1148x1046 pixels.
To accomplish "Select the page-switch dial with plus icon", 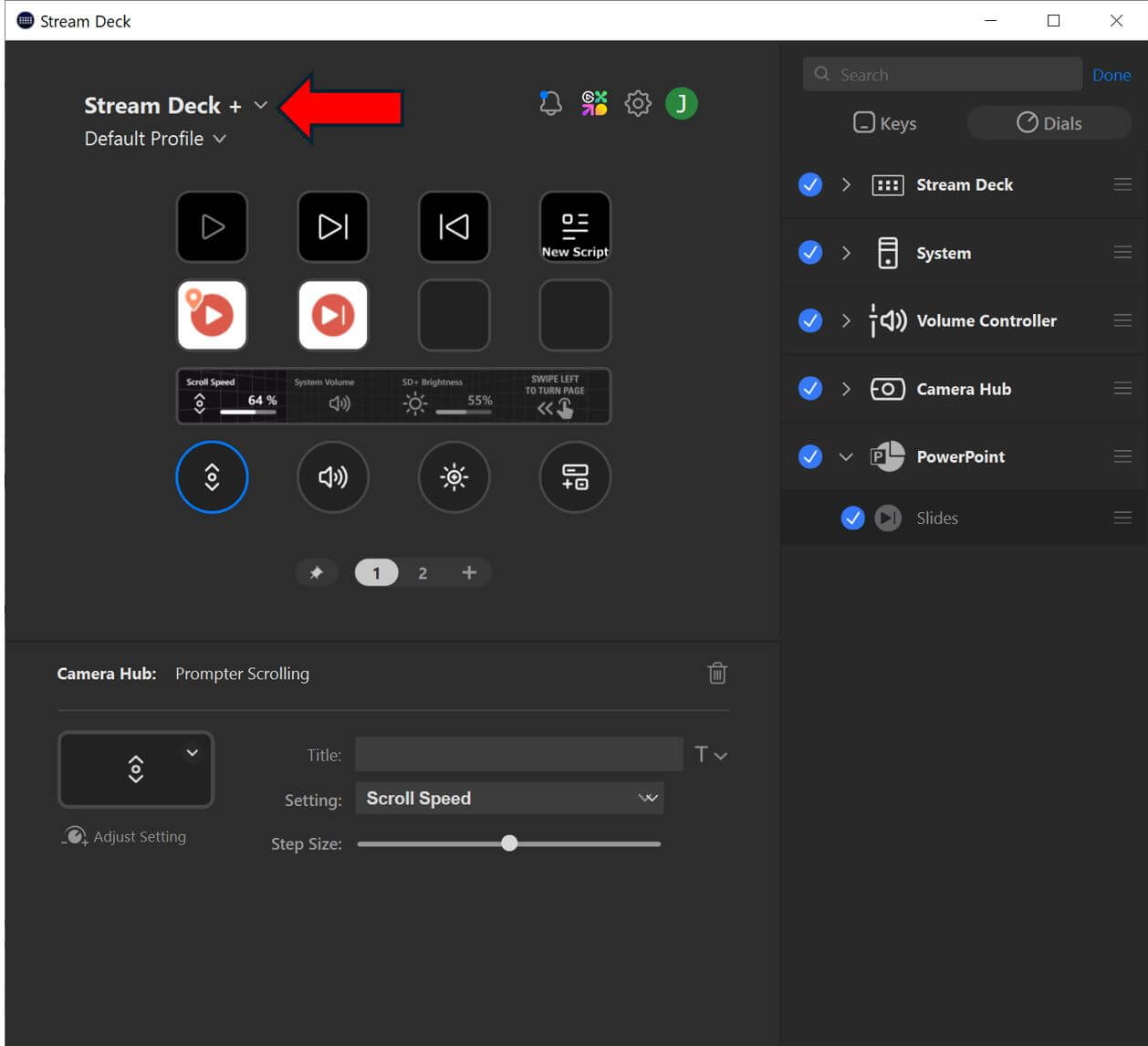I will pyautogui.click(x=575, y=476).
